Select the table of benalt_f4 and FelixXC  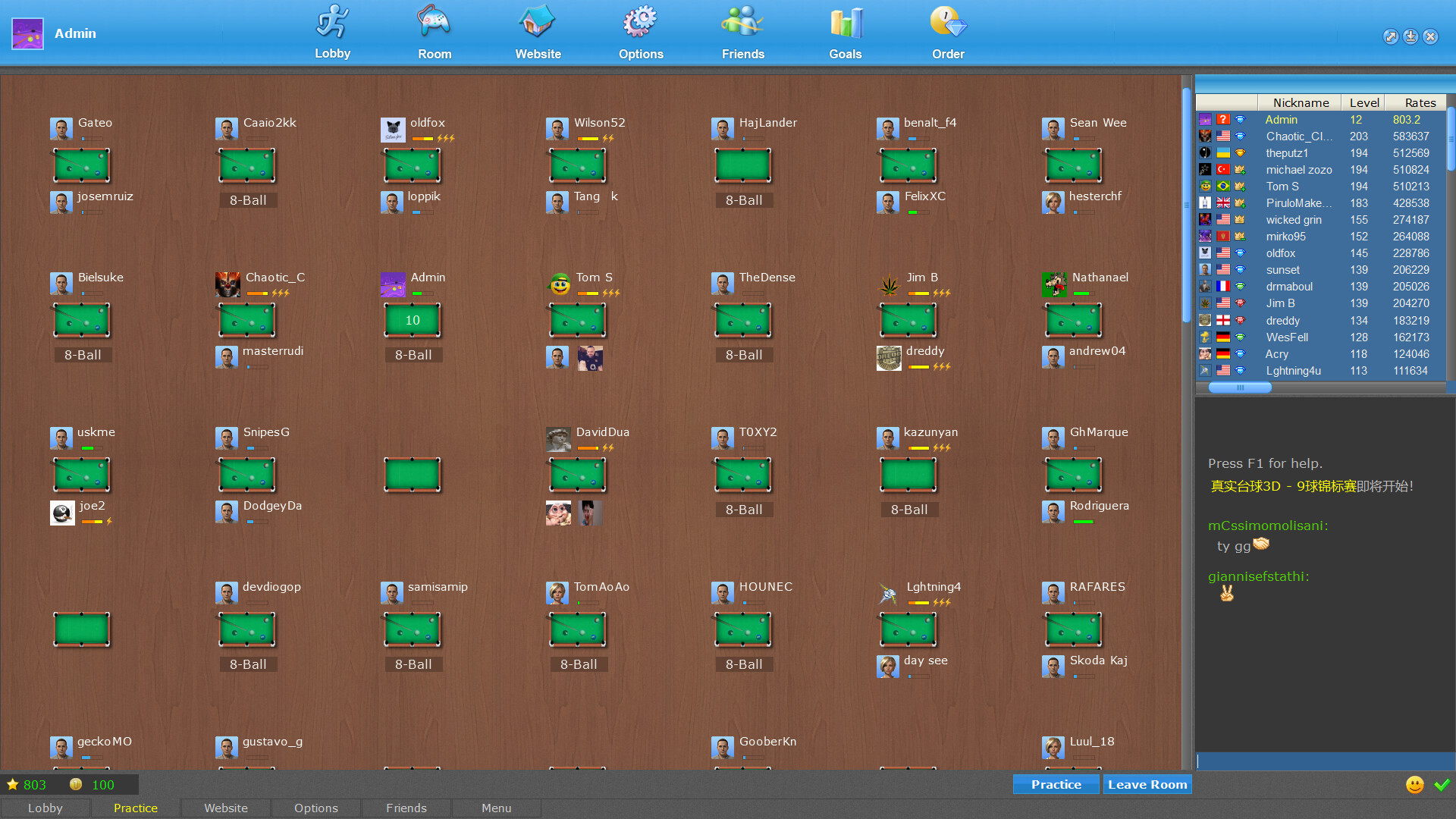[x=908, y=165]
